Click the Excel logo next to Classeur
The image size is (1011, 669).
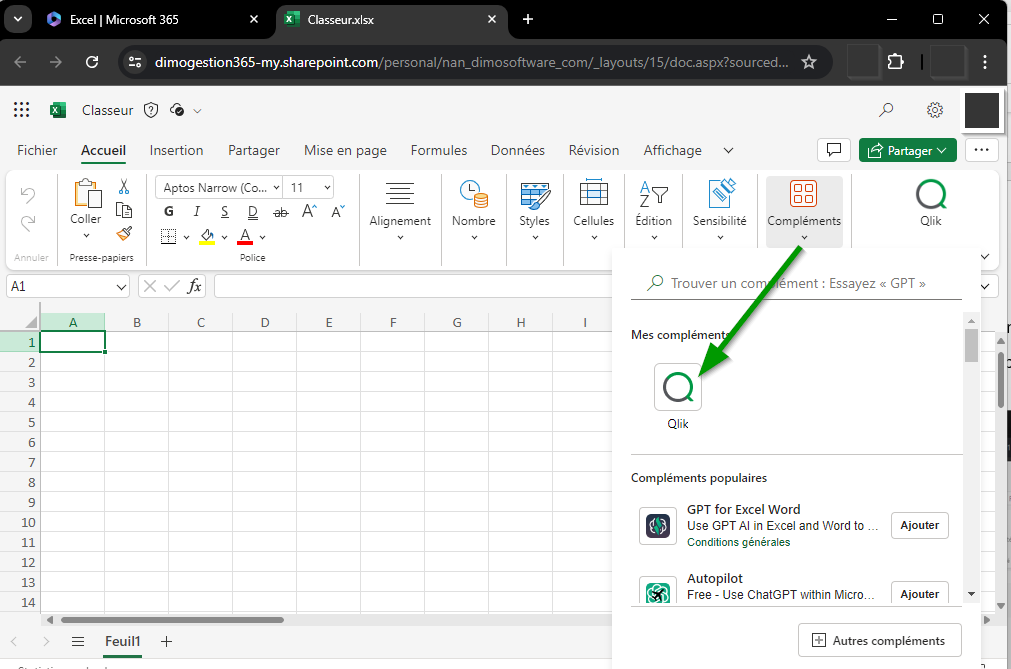[x=58, y=110]
